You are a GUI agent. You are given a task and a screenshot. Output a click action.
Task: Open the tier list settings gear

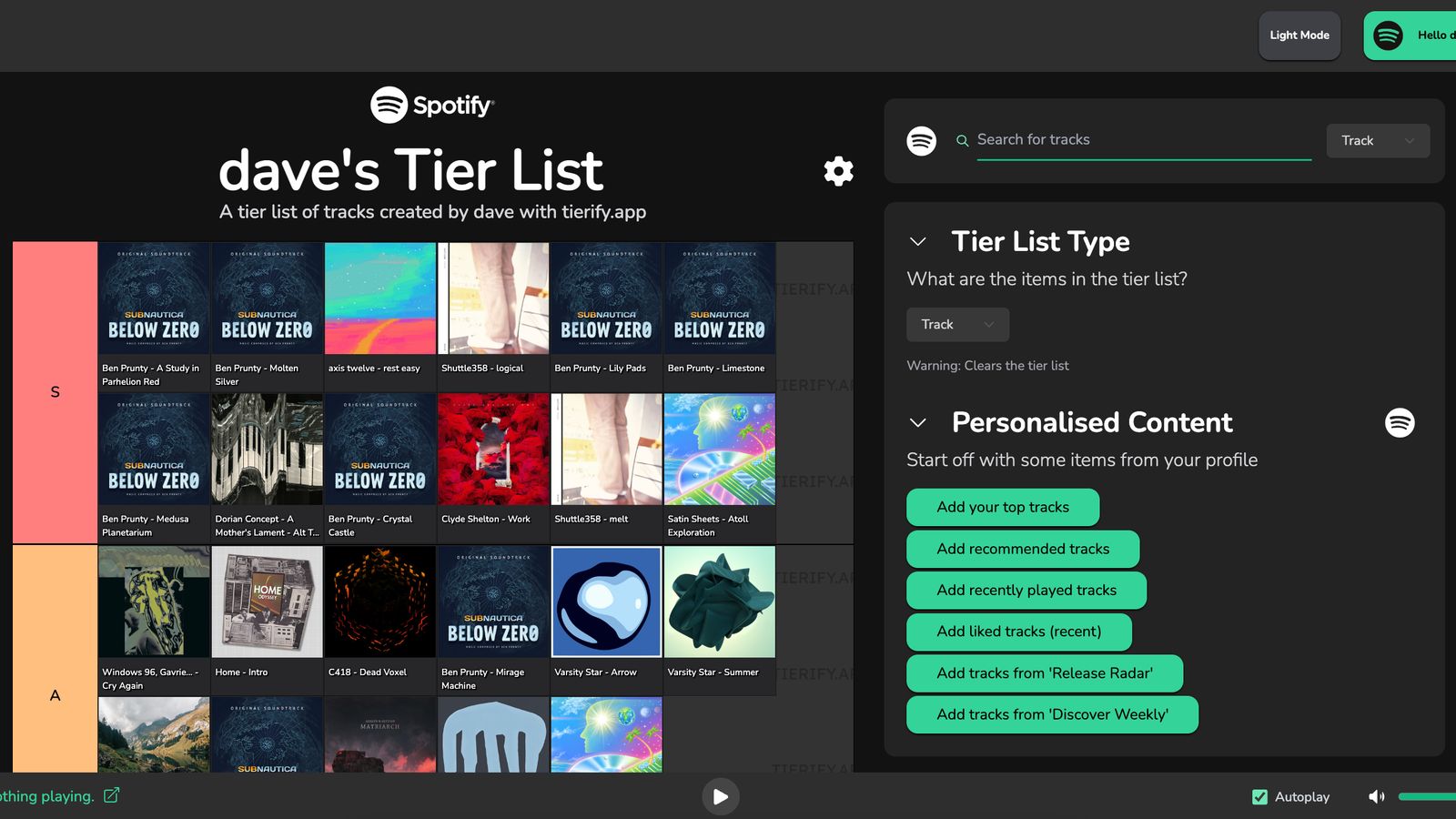[x=838, y=171]
